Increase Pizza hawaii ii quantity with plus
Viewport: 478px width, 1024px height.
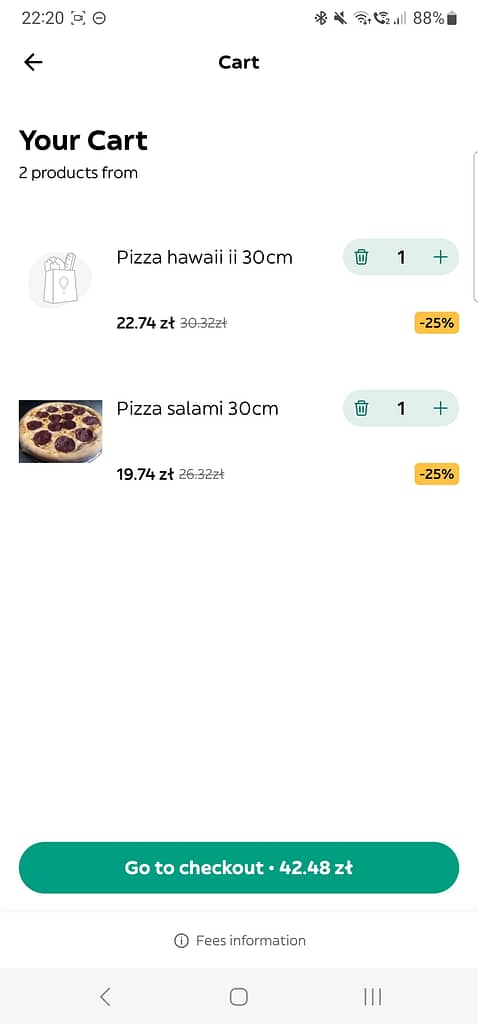point(441,257)
